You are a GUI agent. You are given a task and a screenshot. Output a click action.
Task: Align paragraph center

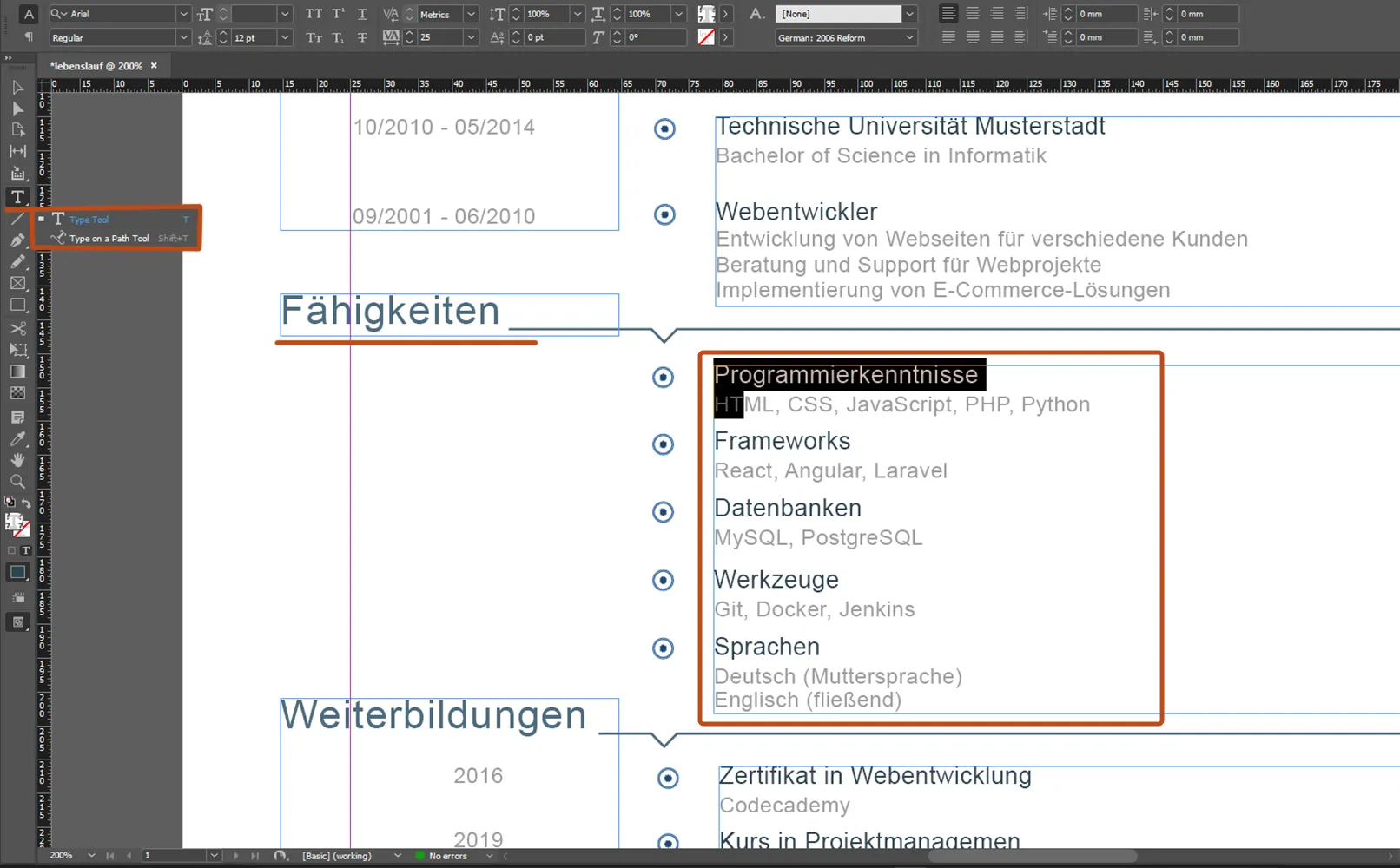pyautogui.click(x=973, y=14)
